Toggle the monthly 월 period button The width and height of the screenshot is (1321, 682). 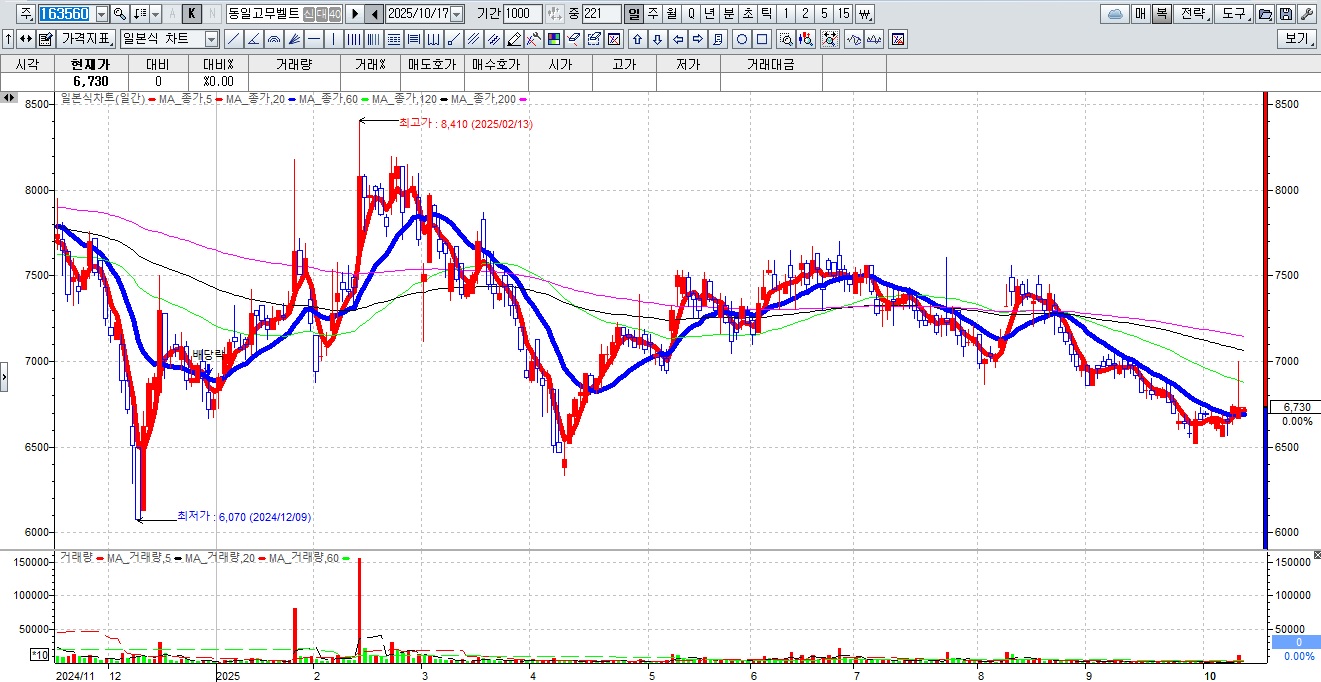(x=671, y=14)
